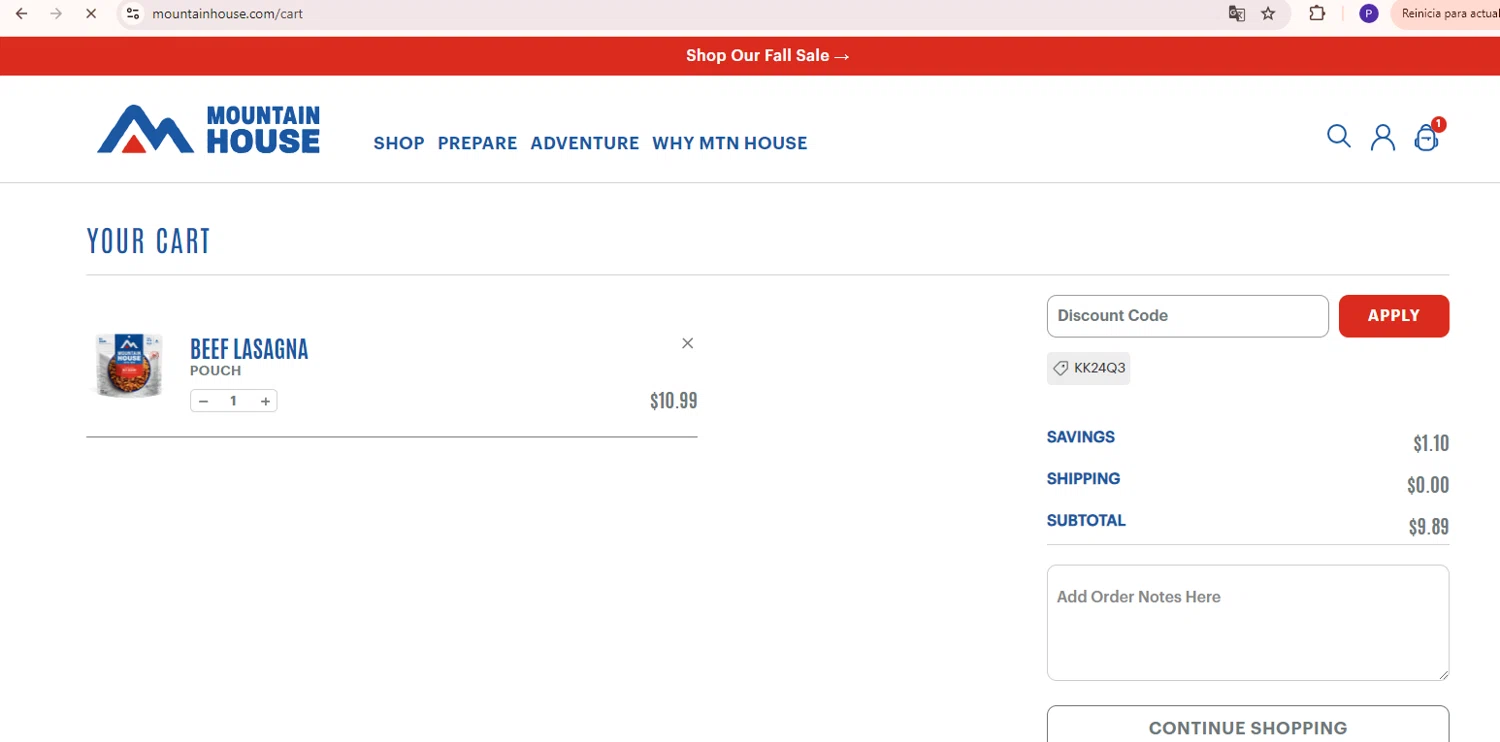This screenshot has height=742, width=1500.
Task: Increase quantity with the plus button
Action: coord(265,401)
